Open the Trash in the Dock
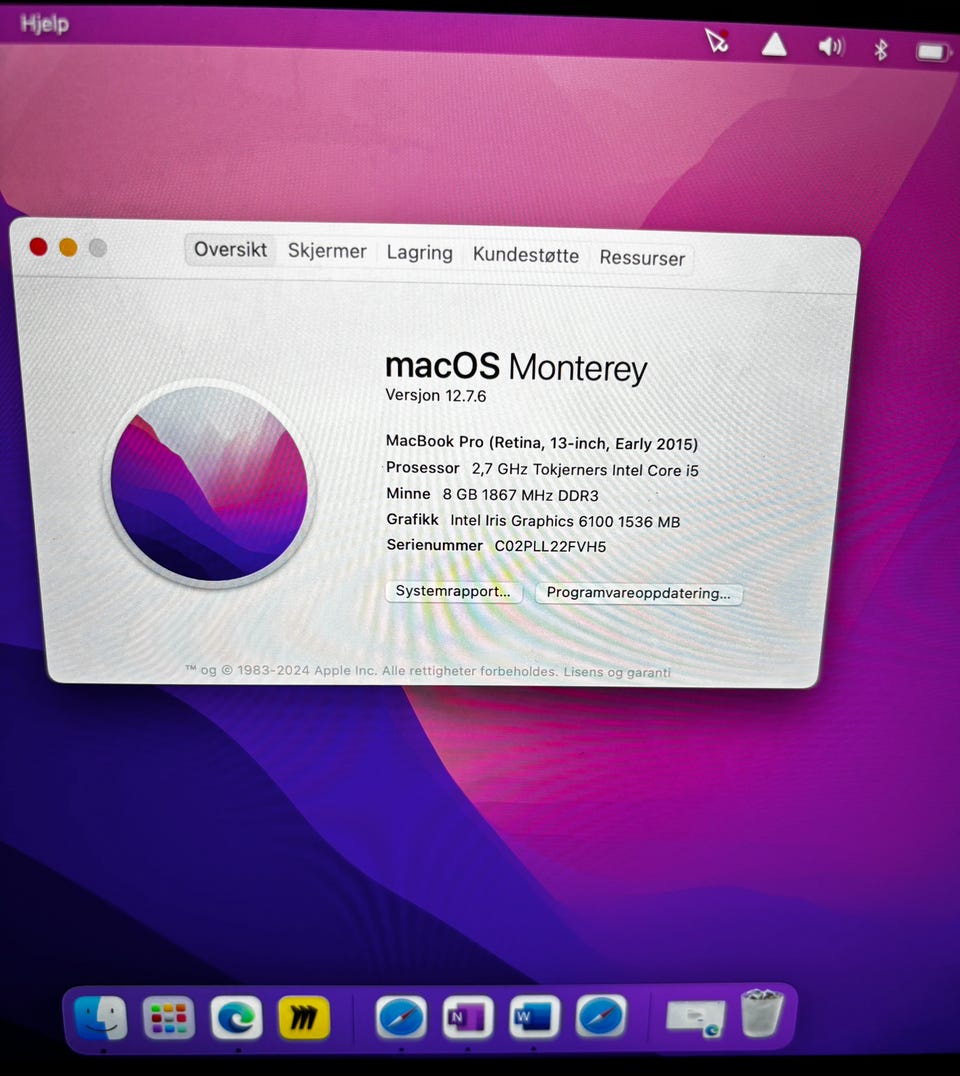 (762, 1013)
